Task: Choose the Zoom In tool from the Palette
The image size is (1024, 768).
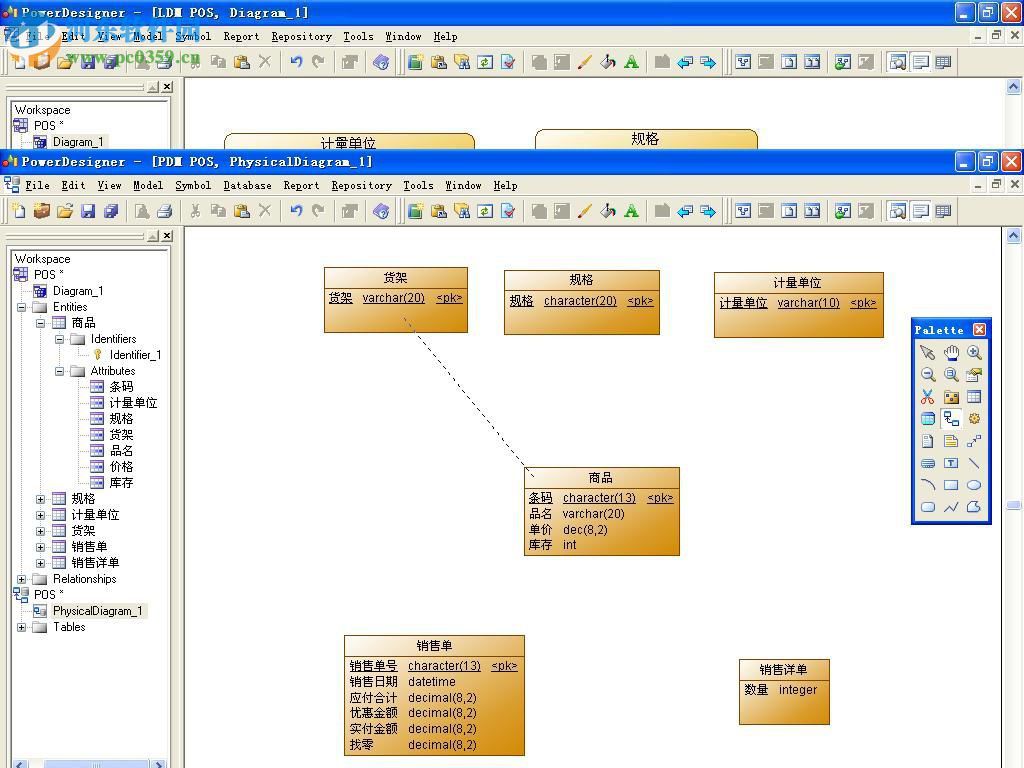Action: (x=975, y=352)
